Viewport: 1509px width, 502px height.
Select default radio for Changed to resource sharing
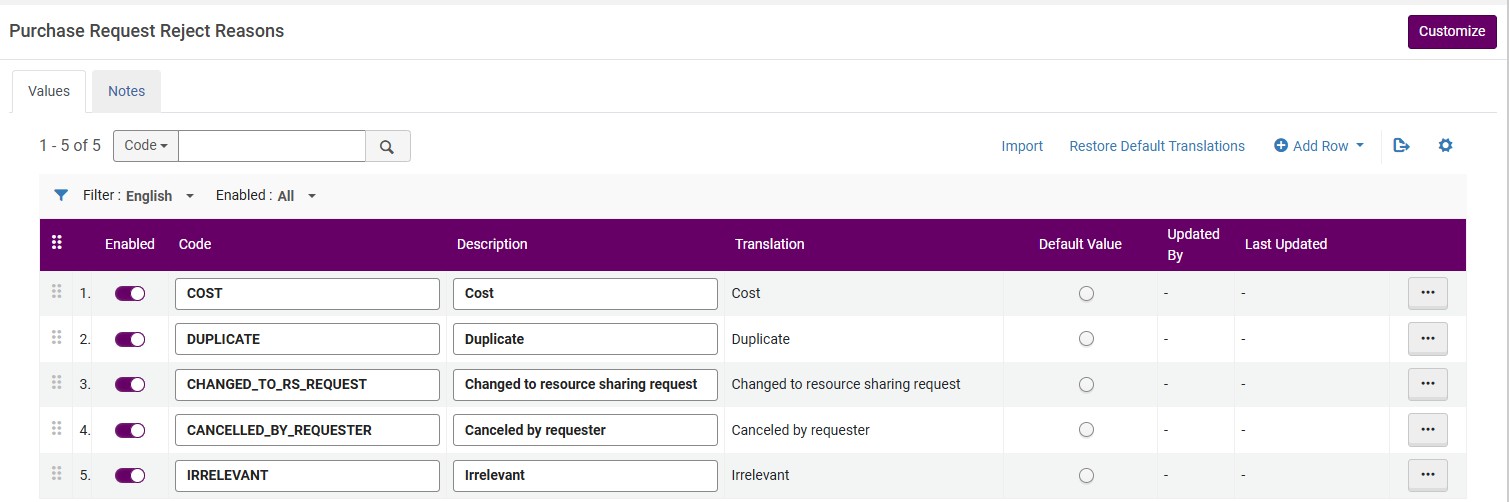click(1086, 385)
